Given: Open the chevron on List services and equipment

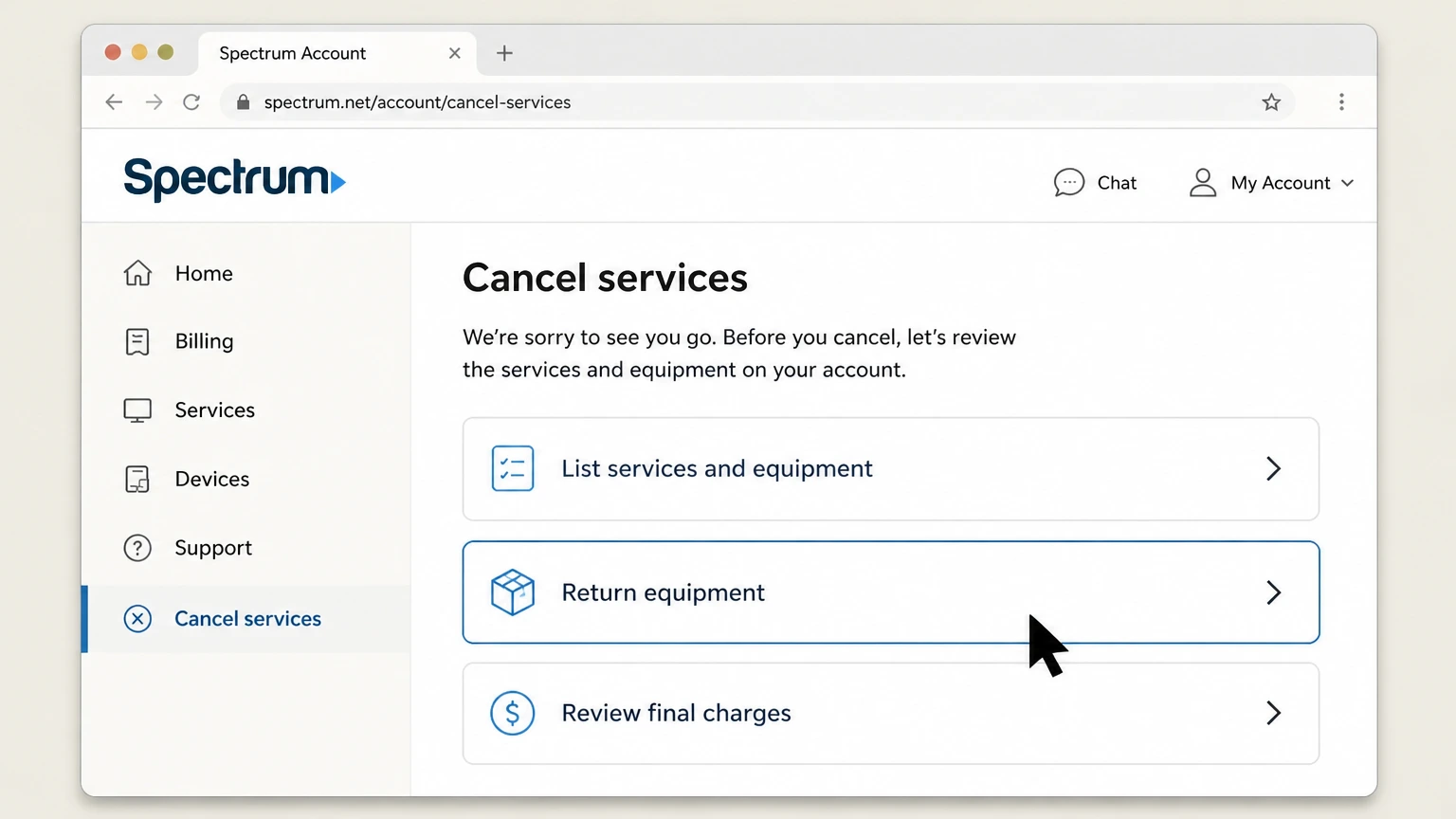Looking at the screenshot, I should tap(1273, 468).
